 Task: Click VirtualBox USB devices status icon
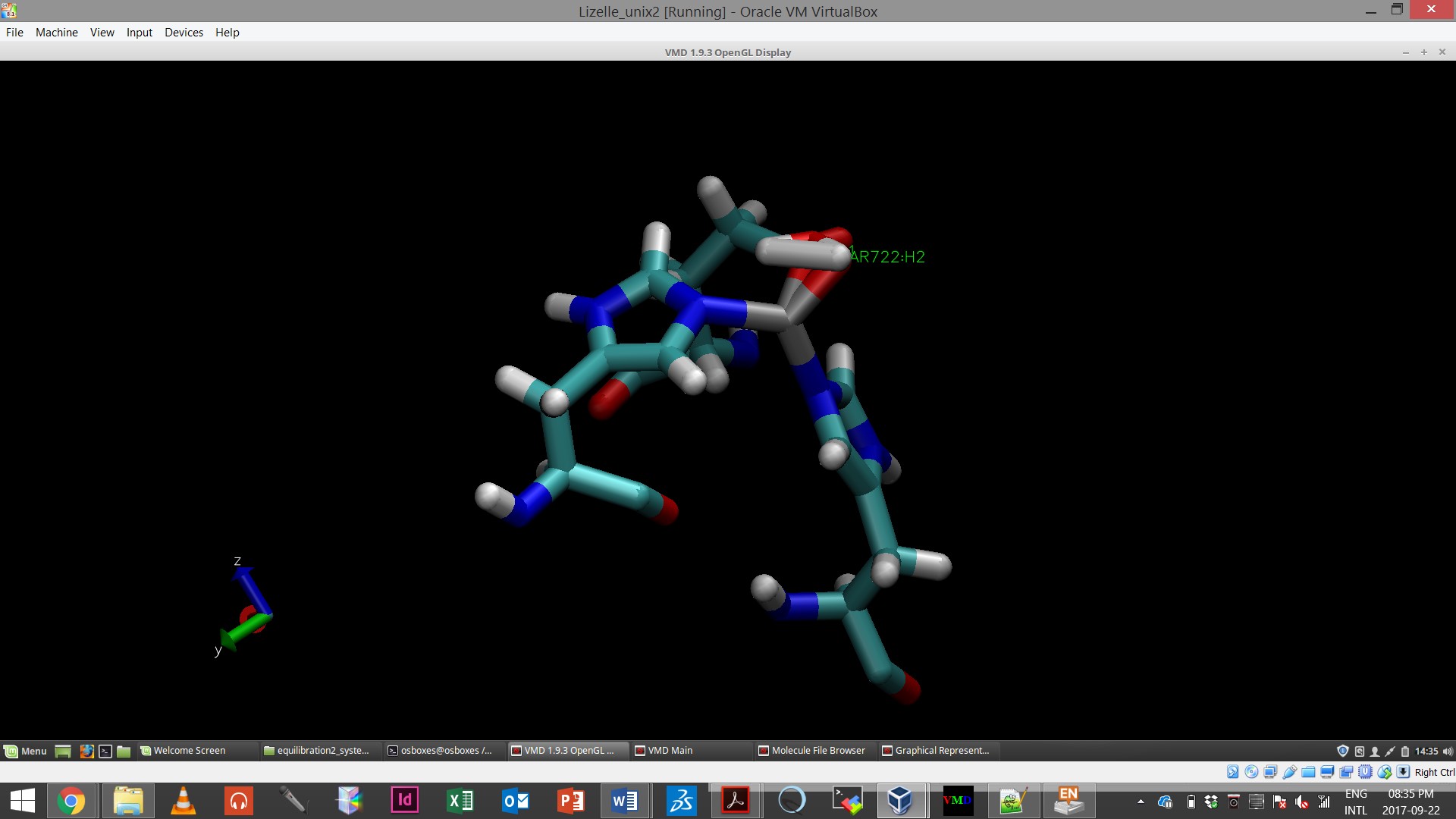point(1289,772)
